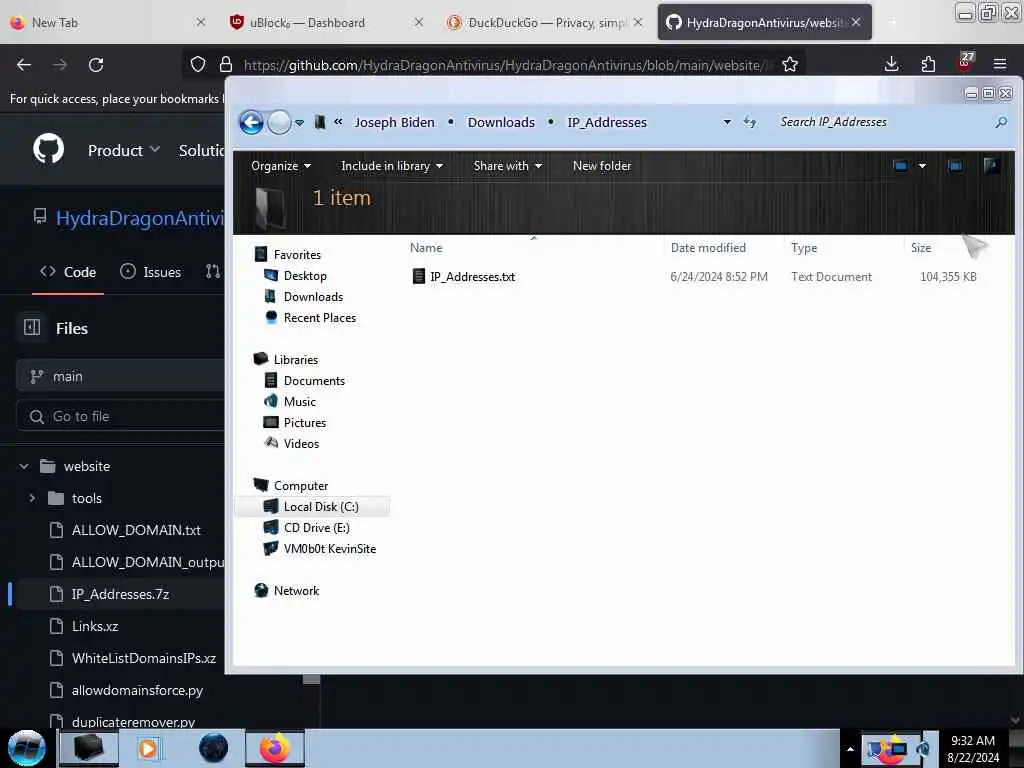The image size is (1024, 768).
Task: Collapse the website folder
Action: [24, 466]
